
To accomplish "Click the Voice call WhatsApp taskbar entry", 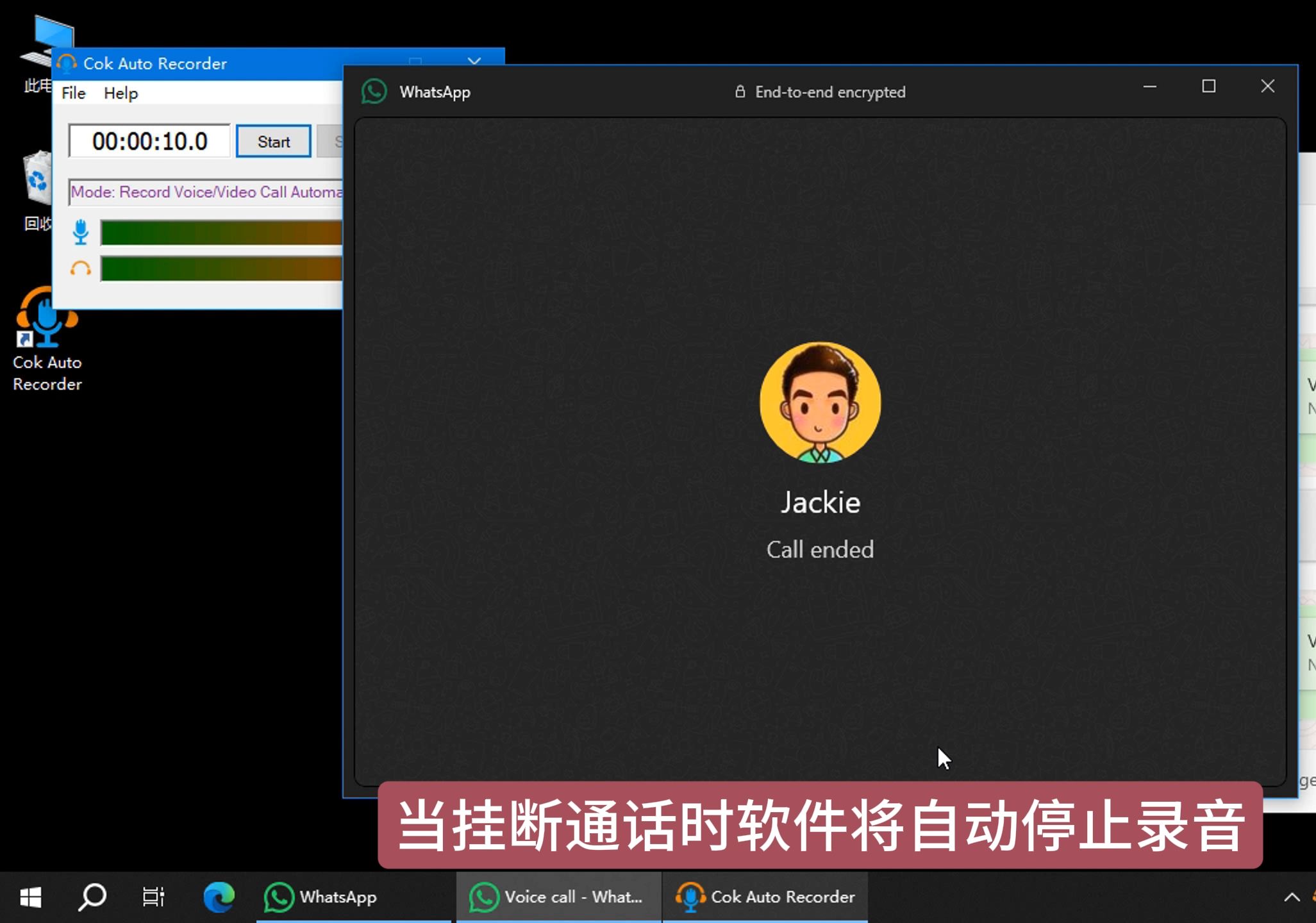I will [x=557, y=896].
